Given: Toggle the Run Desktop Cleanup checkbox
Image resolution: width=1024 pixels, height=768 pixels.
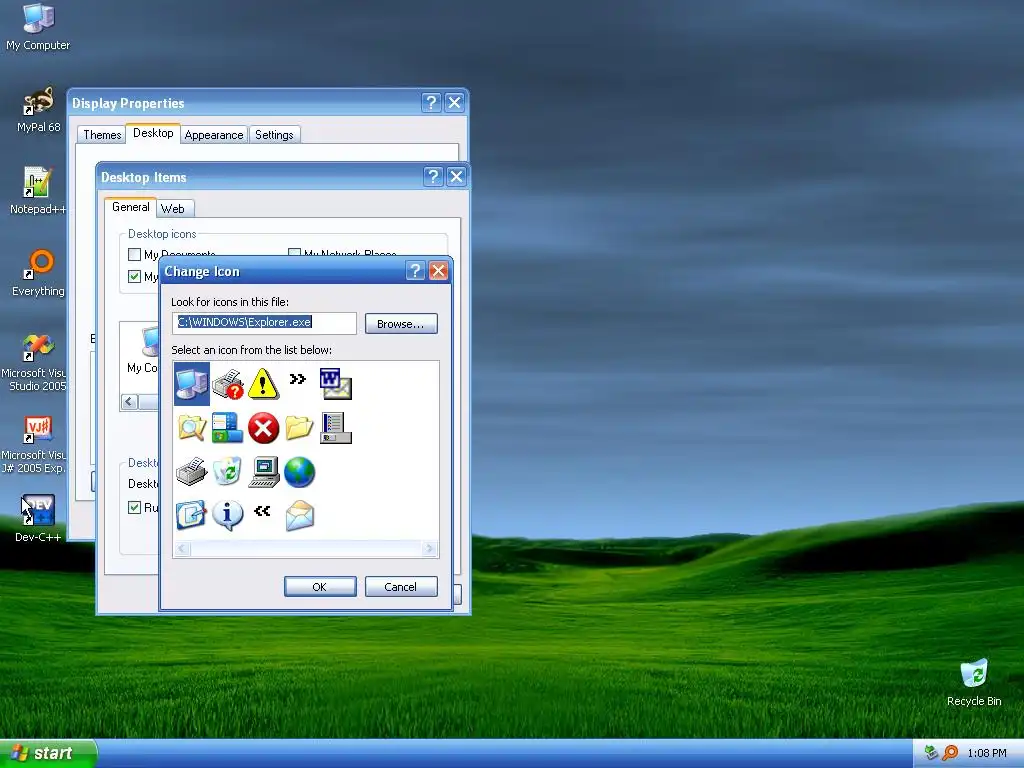Looking at the screenshot, I should 135,507.
